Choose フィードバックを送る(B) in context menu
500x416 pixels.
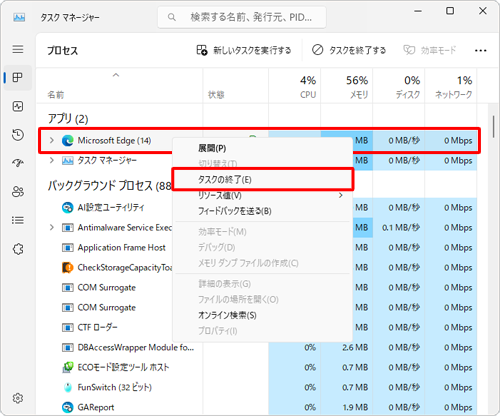tap(262, 211)
